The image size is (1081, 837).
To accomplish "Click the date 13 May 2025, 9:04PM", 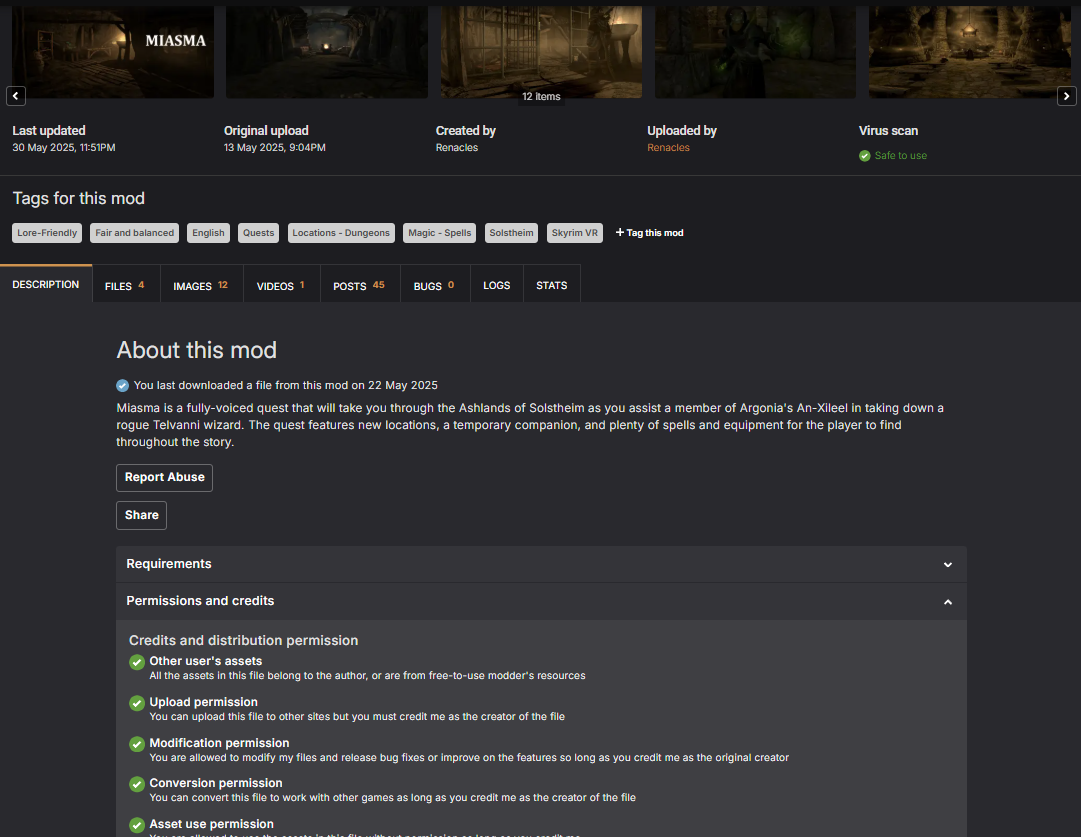I will (274, 148).
